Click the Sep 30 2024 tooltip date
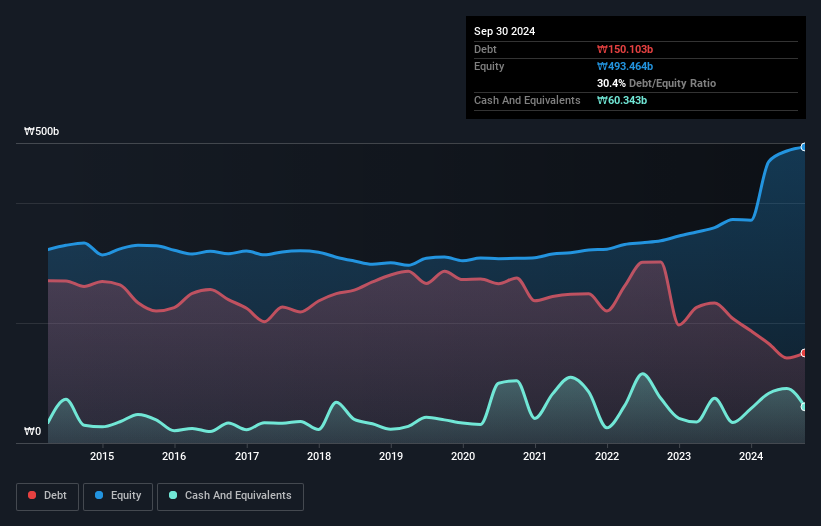Viewport: 821px width, 526px height. click(504, 31)
